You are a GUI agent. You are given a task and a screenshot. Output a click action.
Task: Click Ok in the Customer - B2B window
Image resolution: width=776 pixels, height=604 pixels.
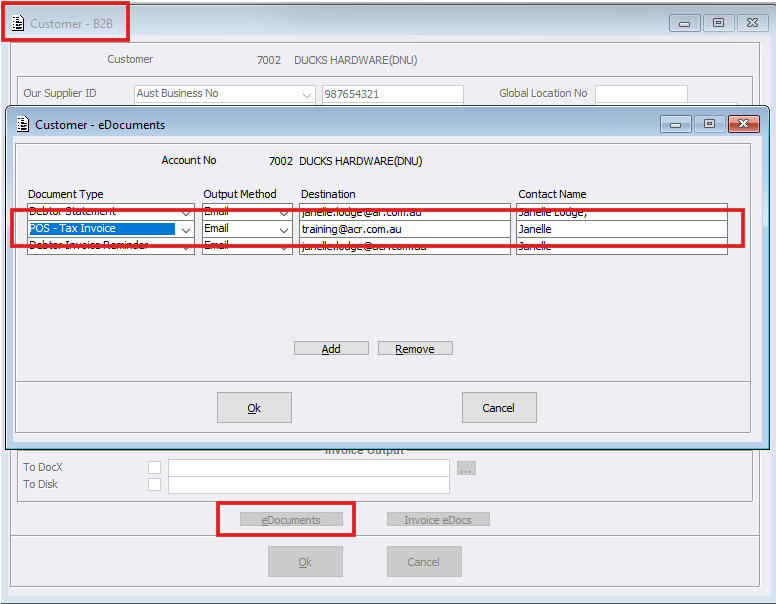pos(305,561)
